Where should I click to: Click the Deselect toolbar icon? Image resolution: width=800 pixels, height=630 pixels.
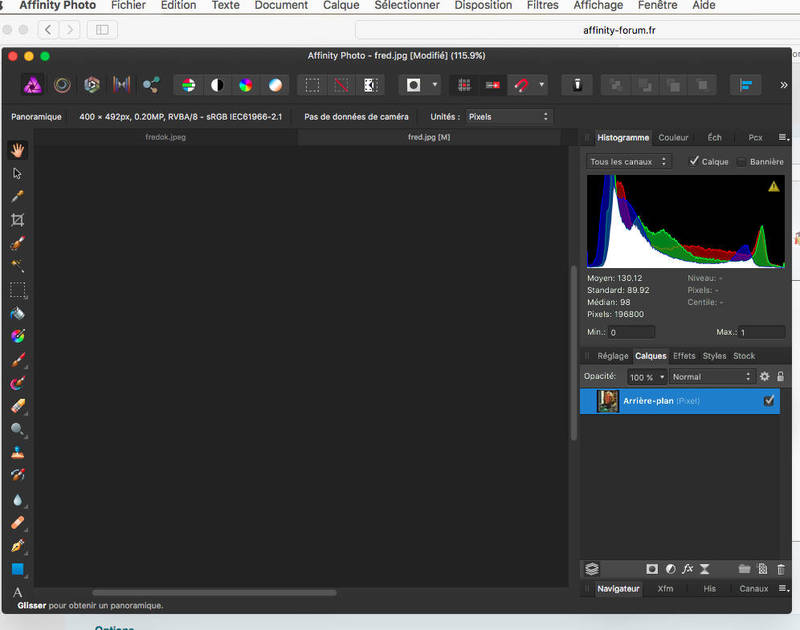tap(341, 85)
